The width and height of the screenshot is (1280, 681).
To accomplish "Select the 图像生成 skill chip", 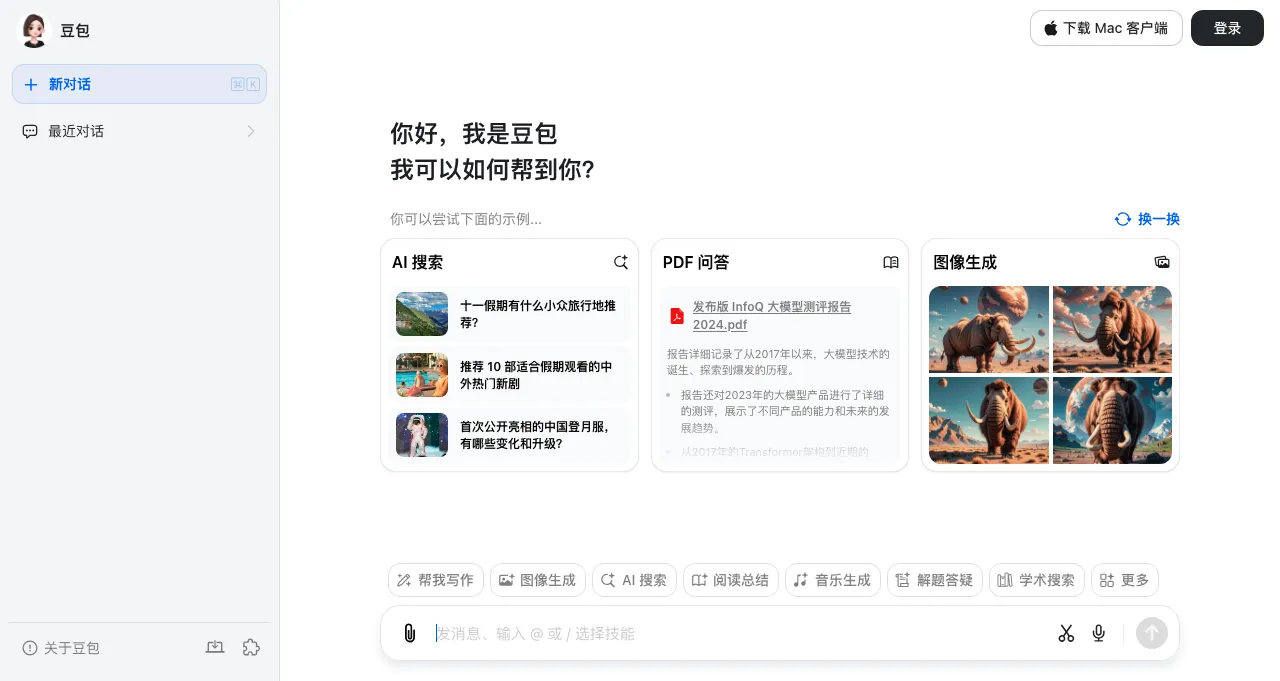I will (x=538, y=580).
